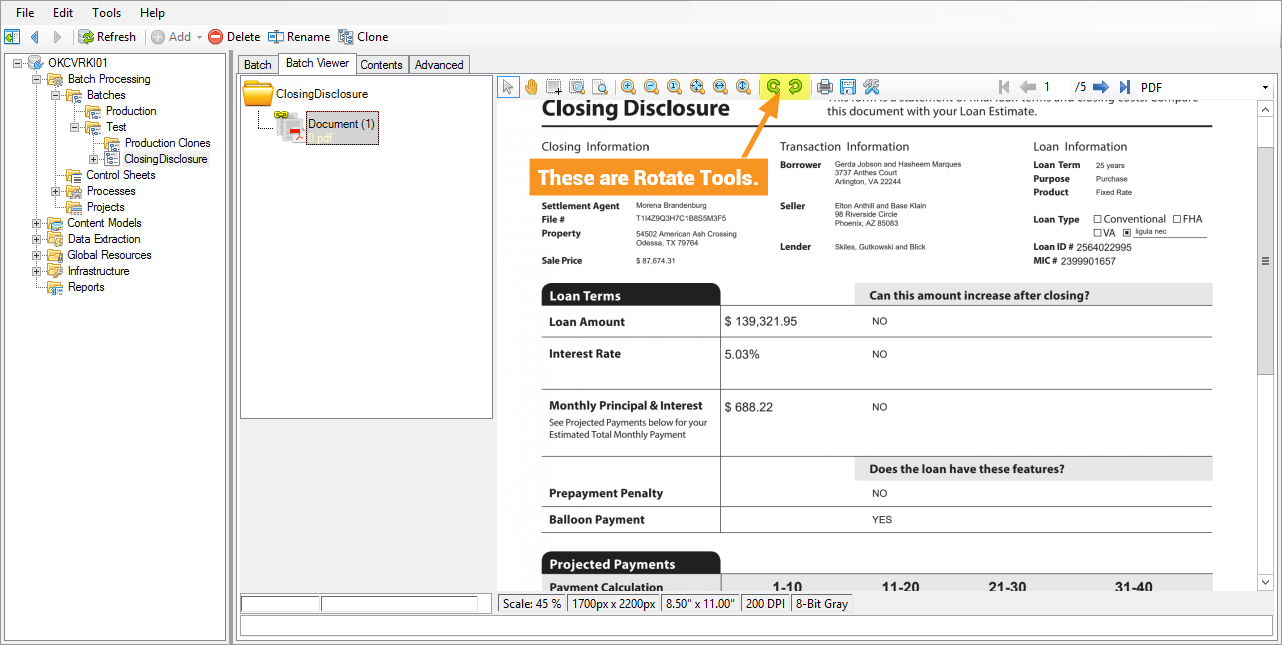Click the Refresh button
Viewport: 1282px width, 645px height.
[x=107, y=37]
